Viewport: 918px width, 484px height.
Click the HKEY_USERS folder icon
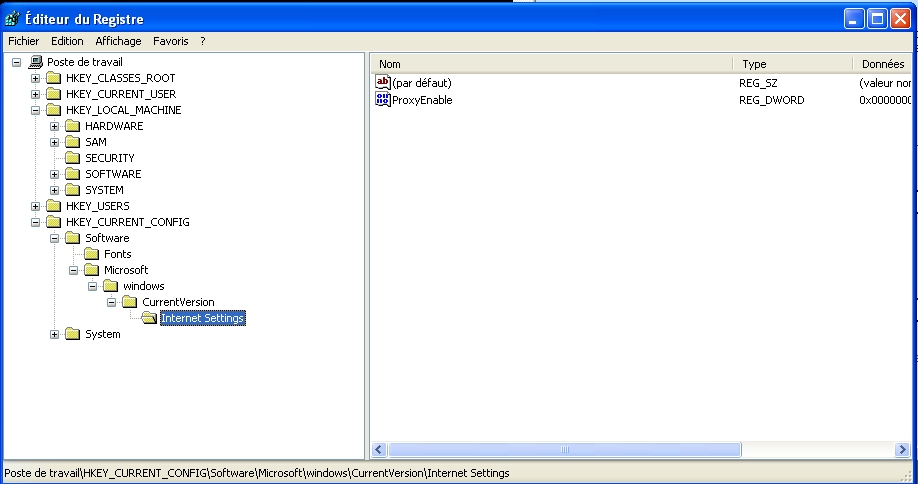click(53, 206)
